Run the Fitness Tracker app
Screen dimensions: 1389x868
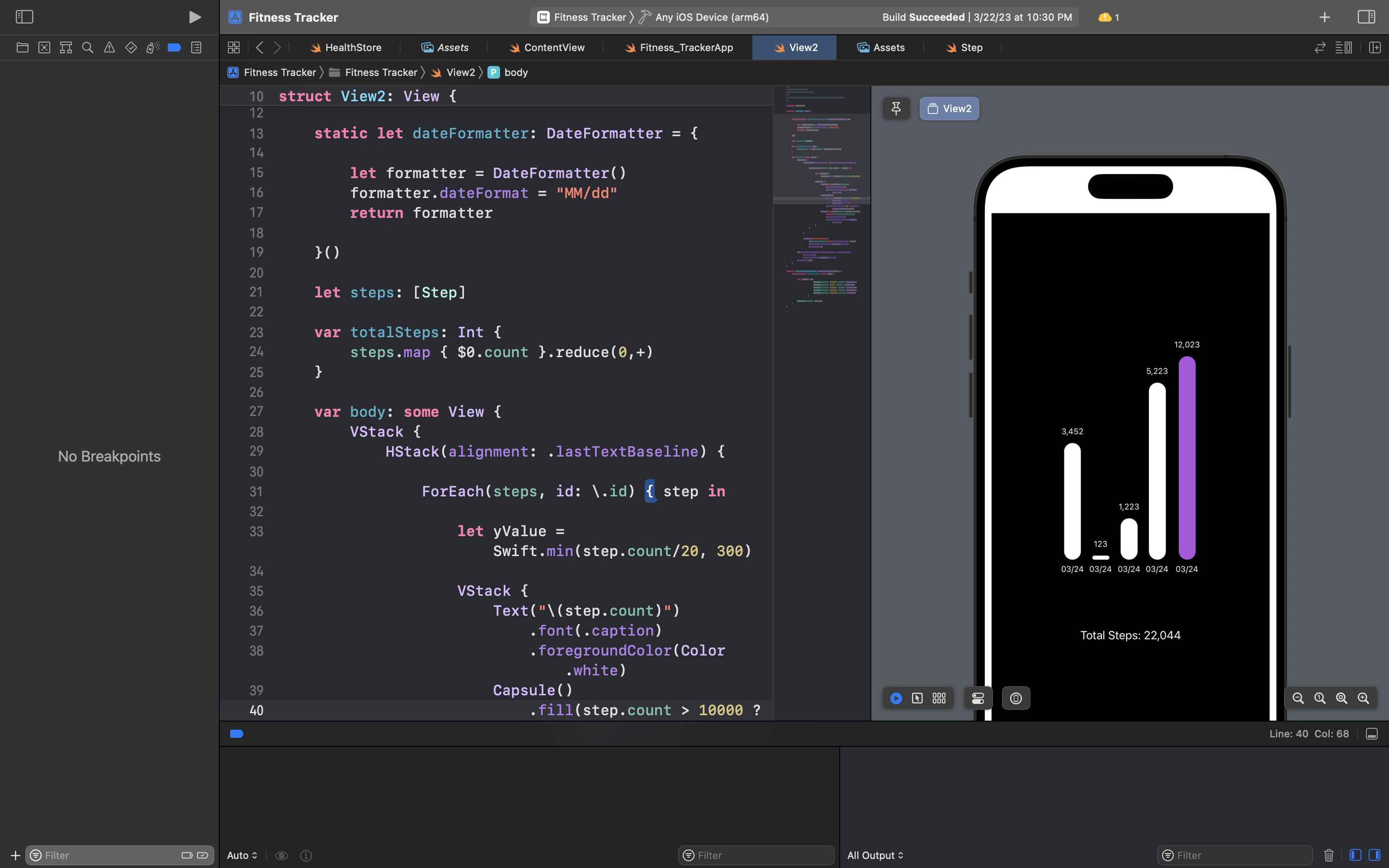(195, 17)
